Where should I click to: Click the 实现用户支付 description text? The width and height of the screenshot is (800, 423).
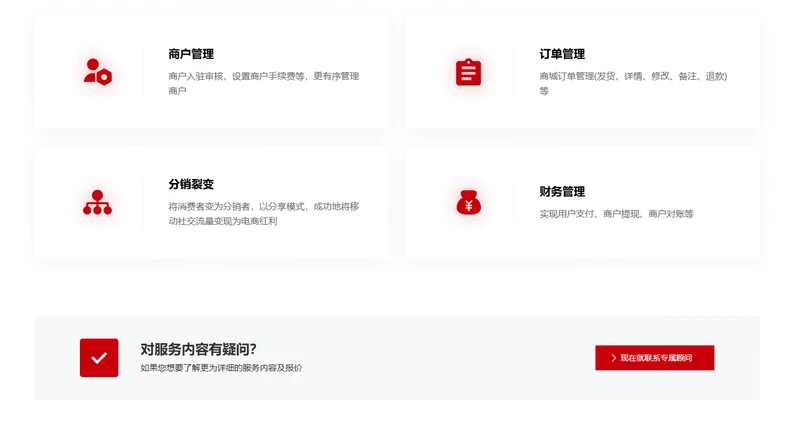[616, 214]
